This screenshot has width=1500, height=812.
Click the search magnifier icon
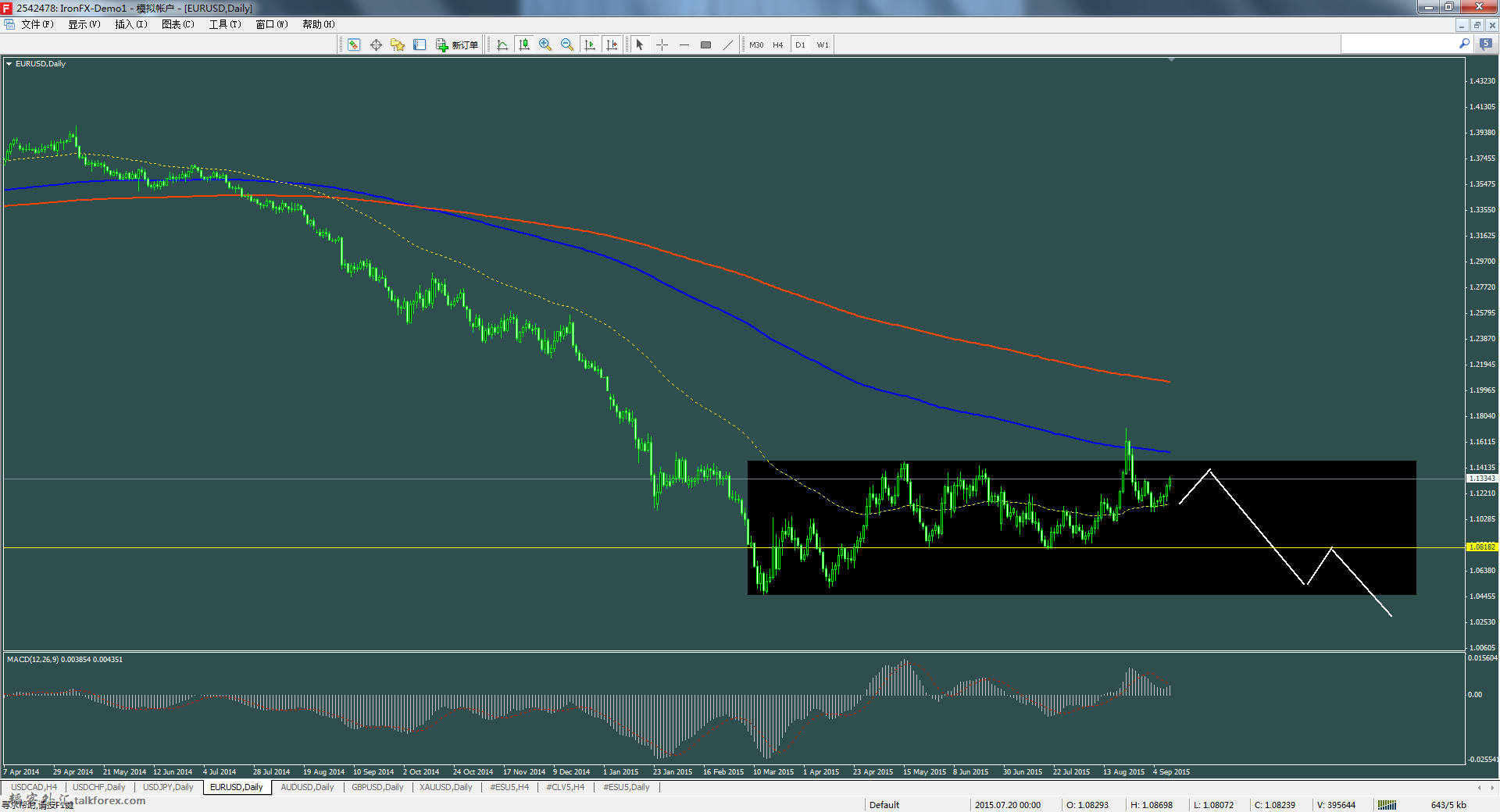click(1465, 44)
